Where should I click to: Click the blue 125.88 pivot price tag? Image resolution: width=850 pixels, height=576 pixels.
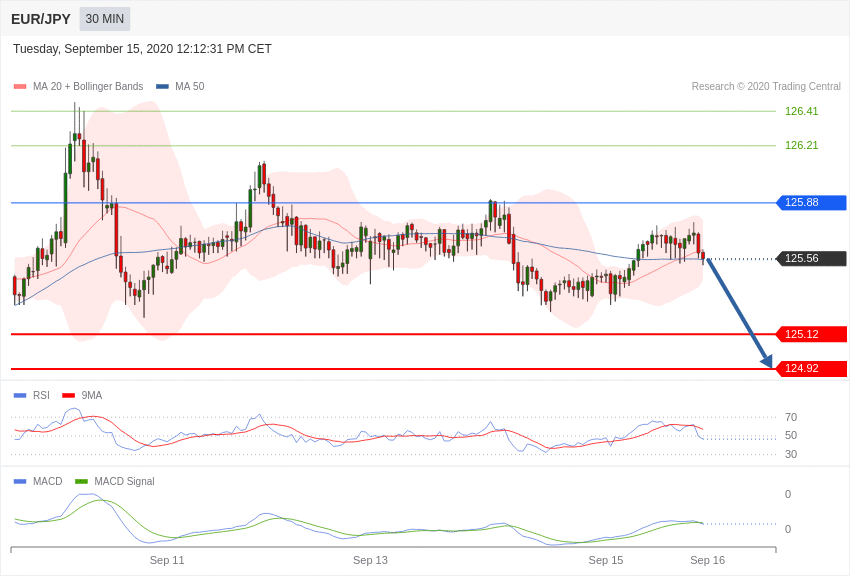(x=812, y=203)
